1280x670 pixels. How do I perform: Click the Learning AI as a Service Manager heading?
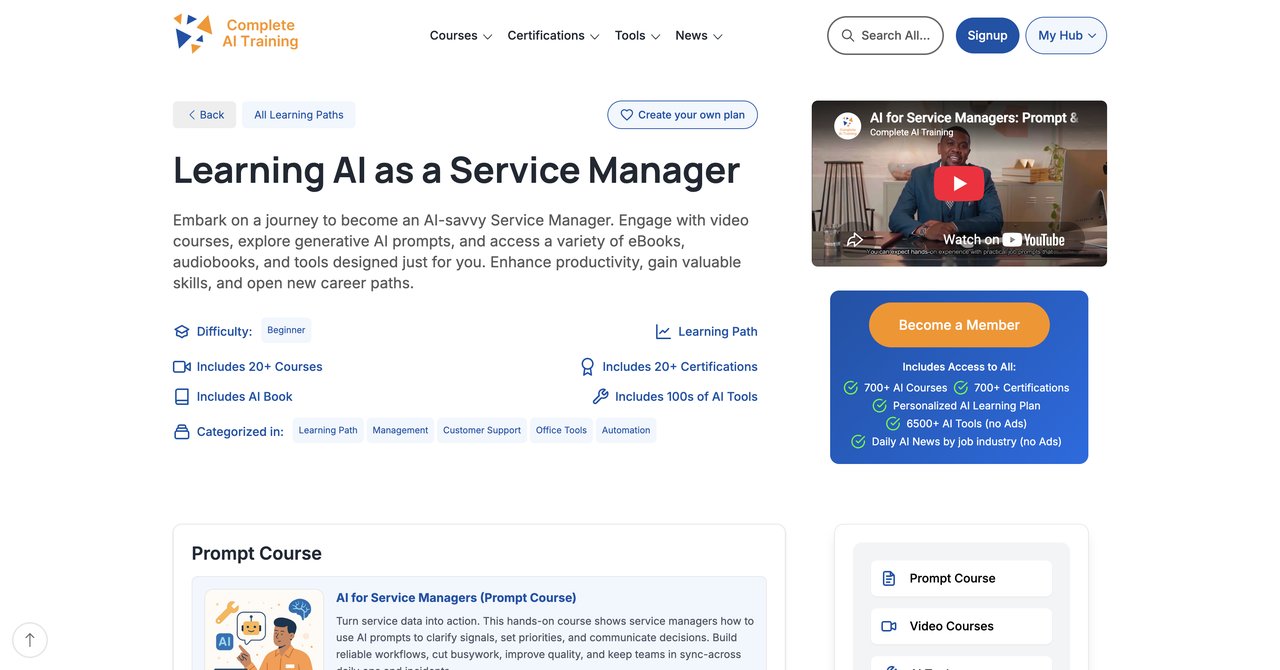(x=456, y=170)
